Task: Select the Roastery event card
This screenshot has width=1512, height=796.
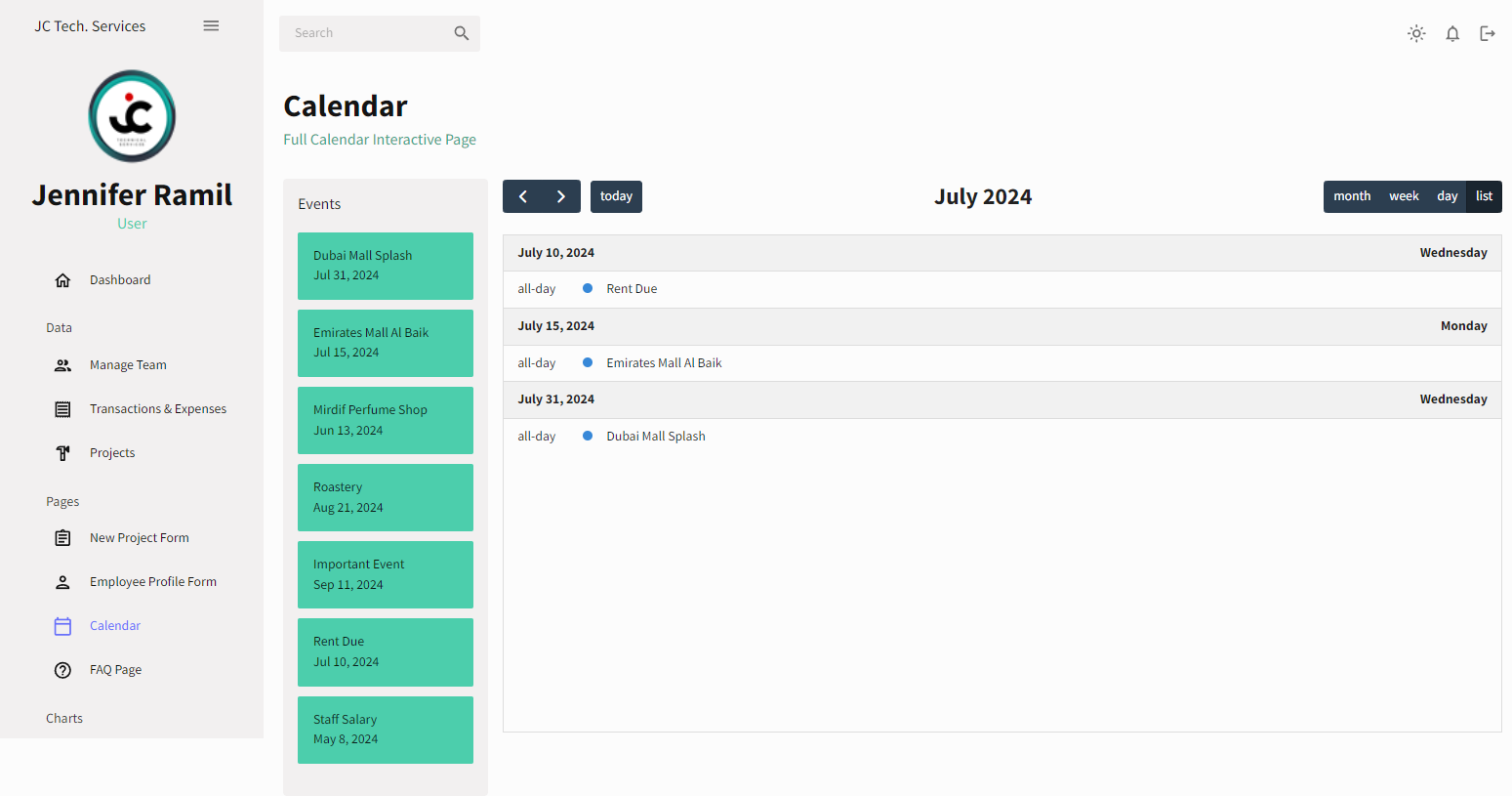Action: coord(385,497)
